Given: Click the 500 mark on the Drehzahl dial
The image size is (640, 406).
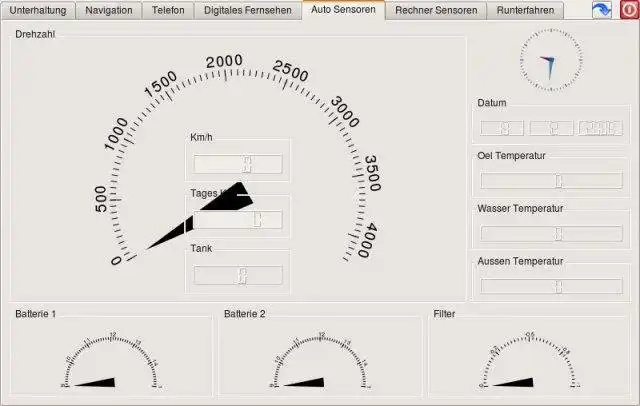Looking at the screenshot, I should click(100, 199).
